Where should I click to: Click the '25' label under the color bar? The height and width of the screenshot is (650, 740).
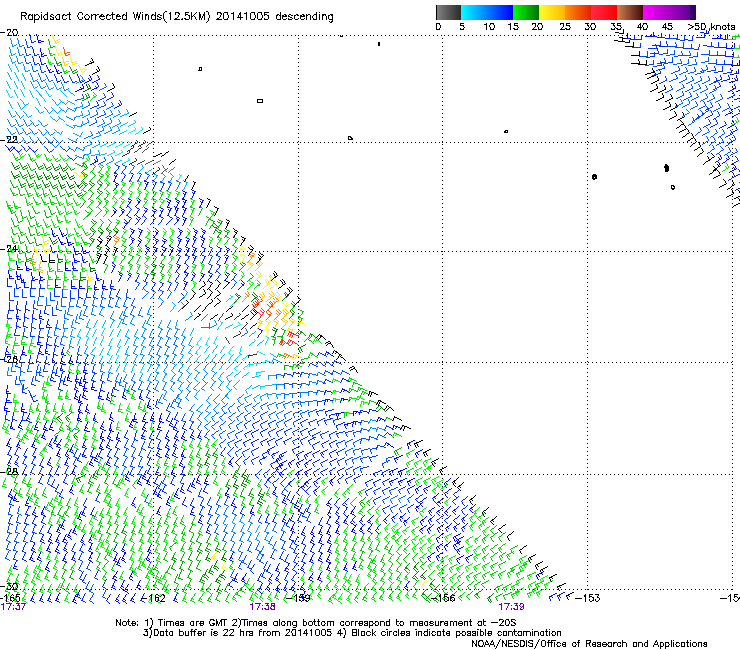click(565, 27)
